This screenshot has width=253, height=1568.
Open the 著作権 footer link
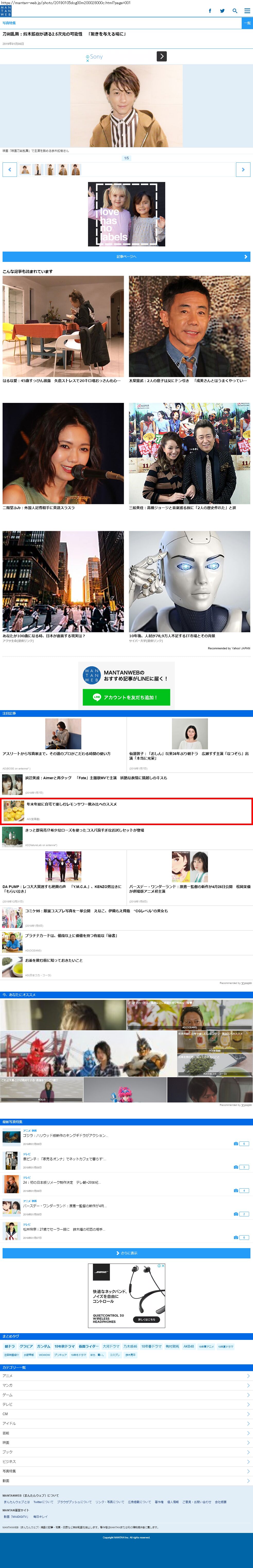(159, 1502)
